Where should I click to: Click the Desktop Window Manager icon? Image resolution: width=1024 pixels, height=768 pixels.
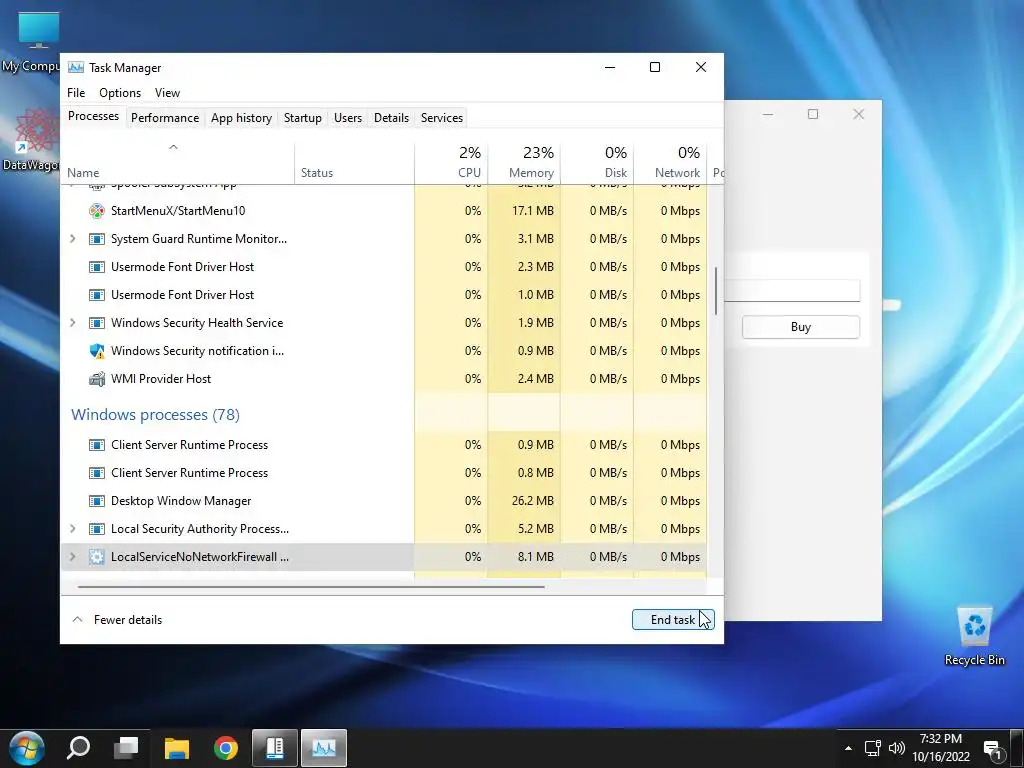(x=97, y=501)
